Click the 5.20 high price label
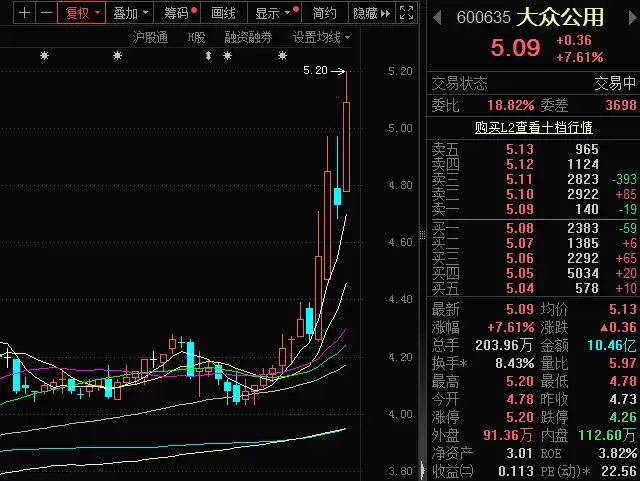This screenshot has height=481, width=640. (x=314, y=71)
